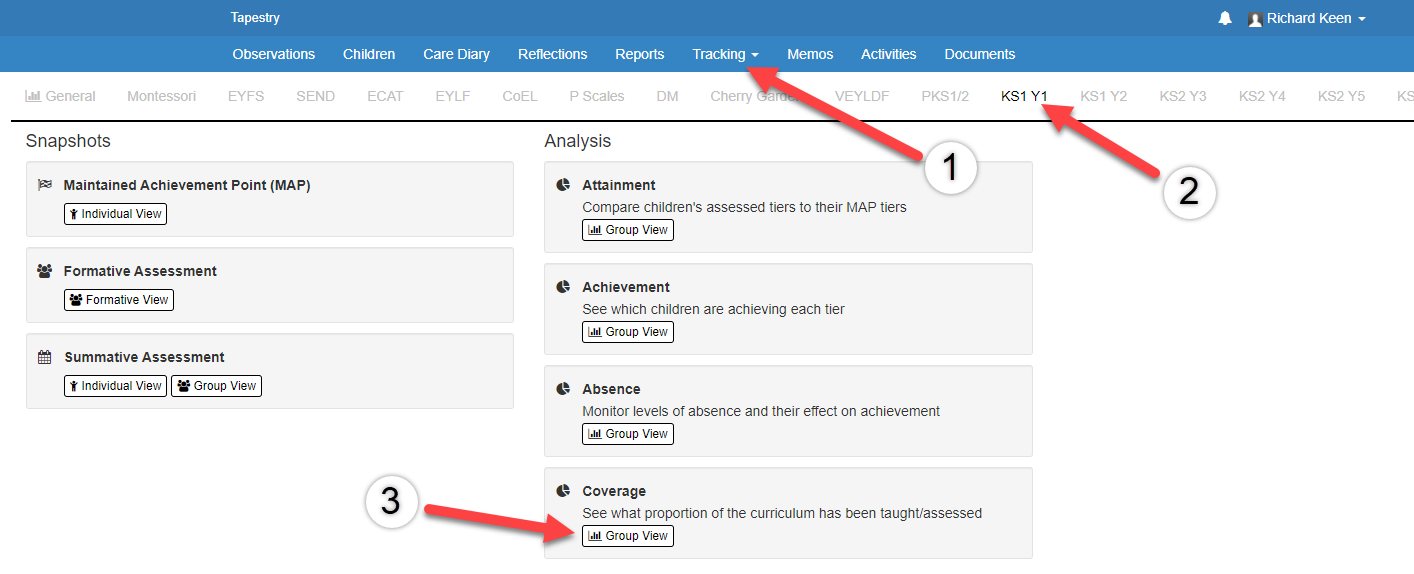Screen dimensions: 1414x574
Task: Select the EYFS tracking tab
Action: pos(247,96)
